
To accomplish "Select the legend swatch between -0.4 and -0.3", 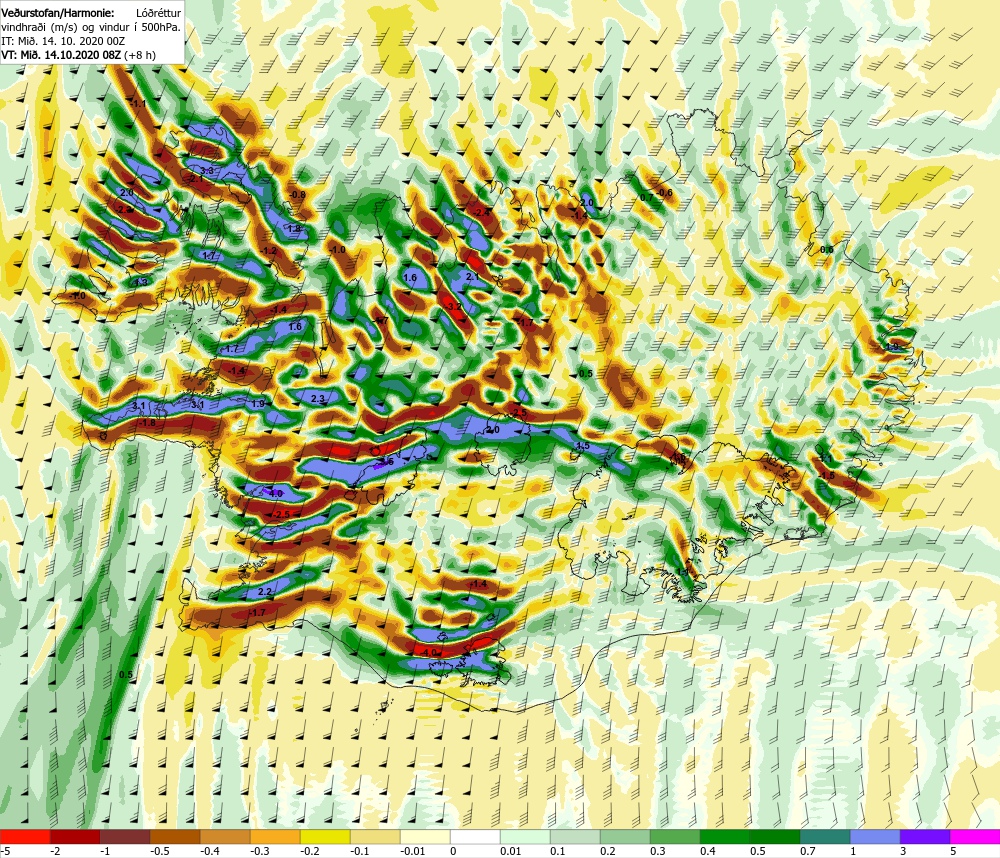I will tap(225, 836).
